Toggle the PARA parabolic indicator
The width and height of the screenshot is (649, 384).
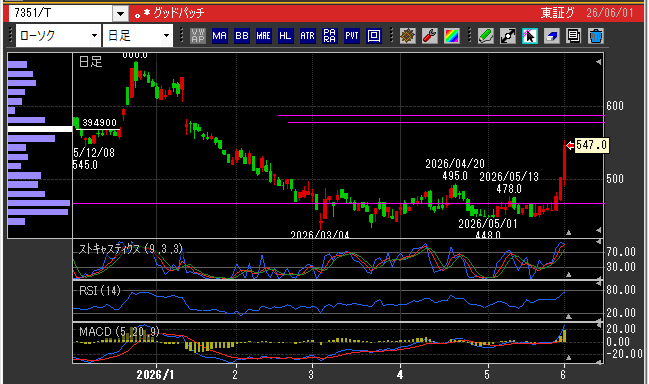[329, 36]
